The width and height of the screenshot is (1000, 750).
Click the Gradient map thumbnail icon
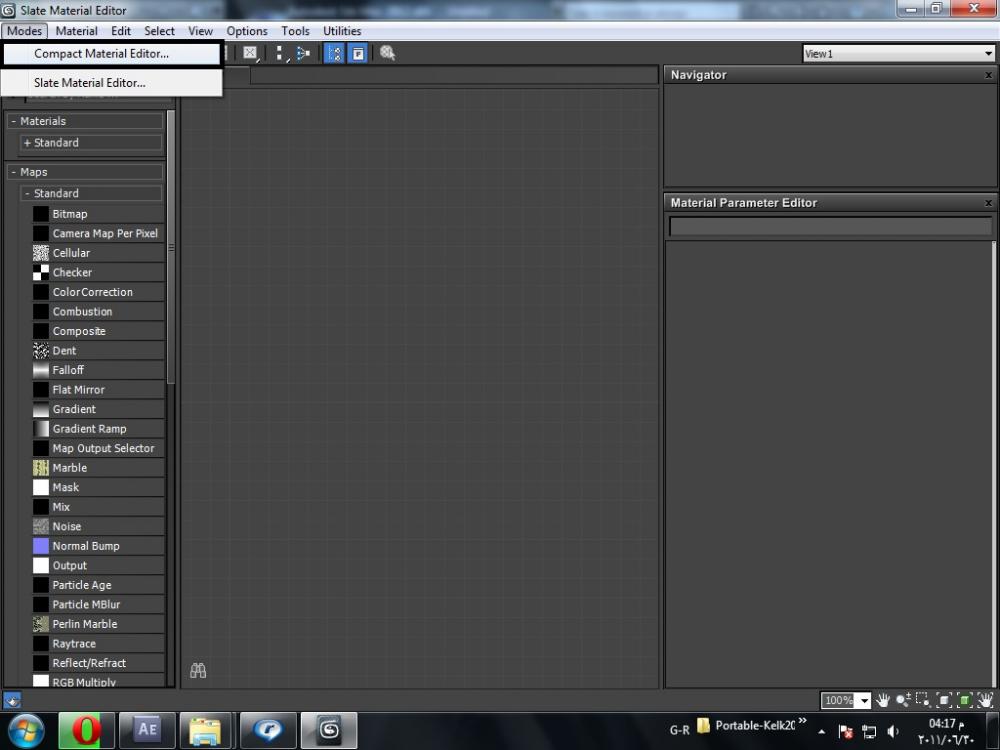[41, 409]
